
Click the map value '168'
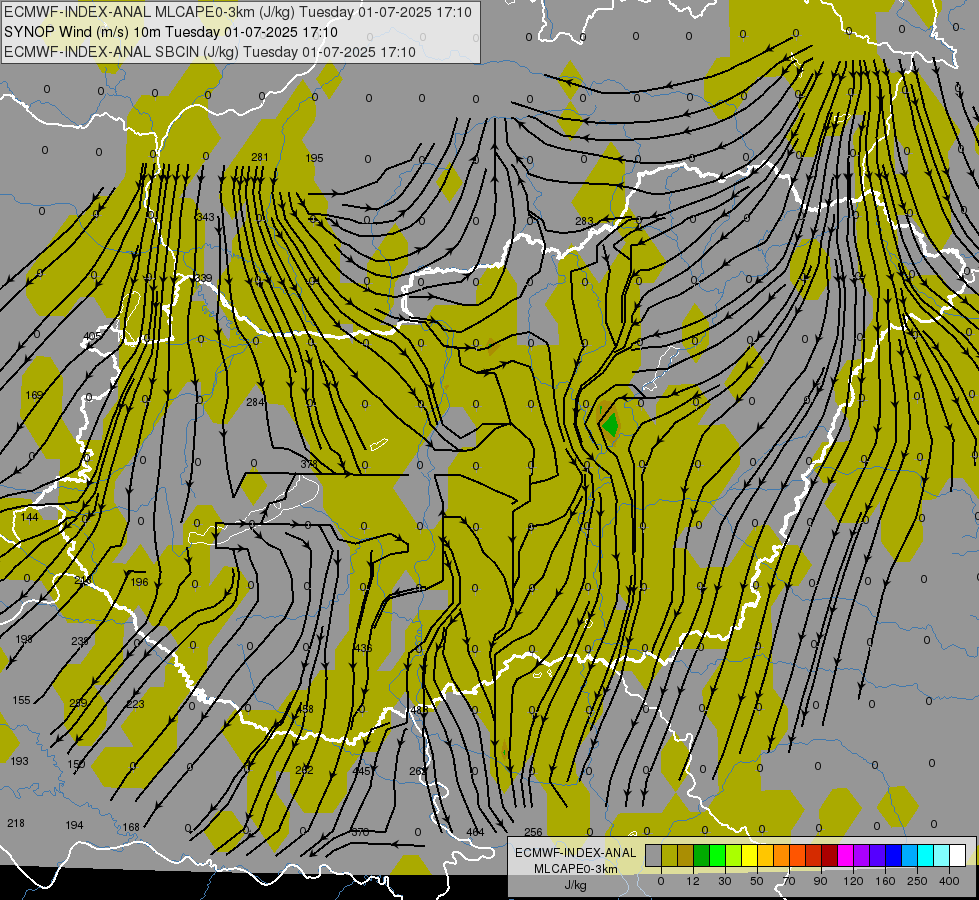(131, 827)
